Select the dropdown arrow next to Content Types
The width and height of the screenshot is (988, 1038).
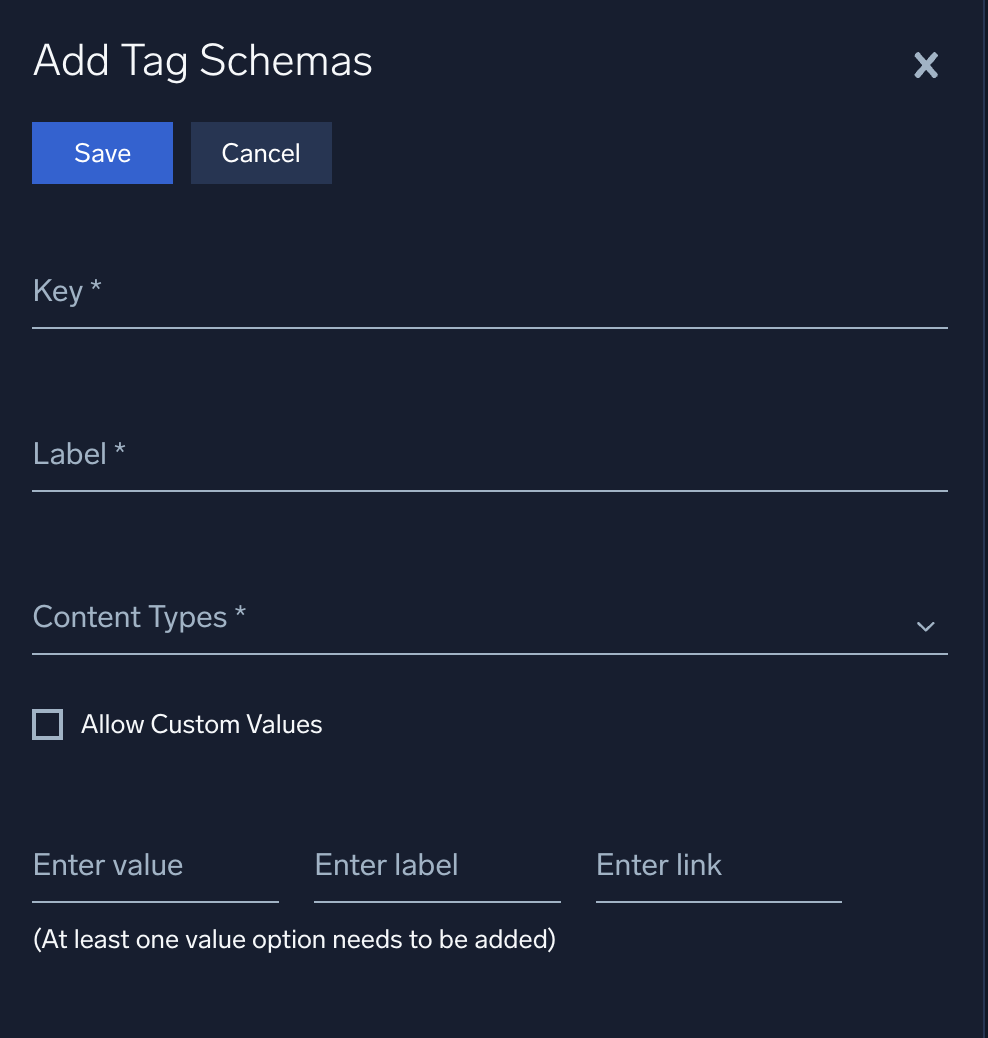click(925, 627)
